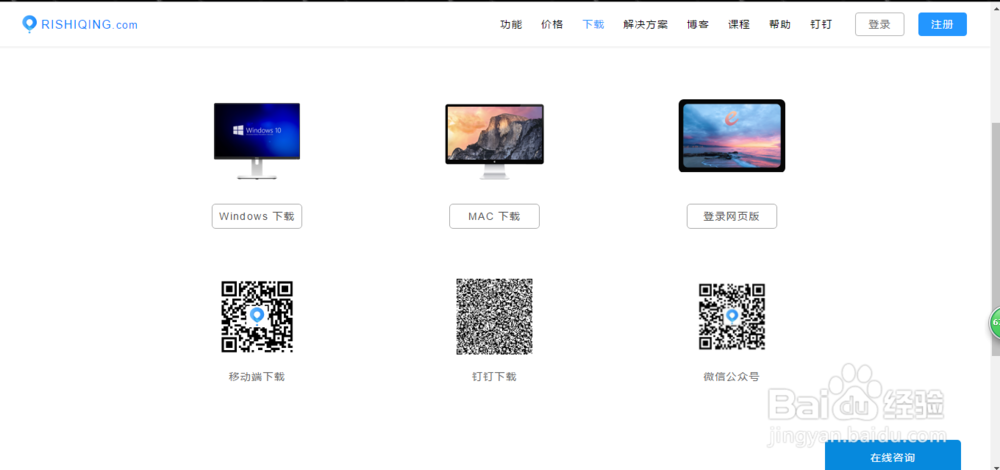Click the 登录 button
The width and height of the screenshot is (1000, 470).
click(x=879, y=24)
